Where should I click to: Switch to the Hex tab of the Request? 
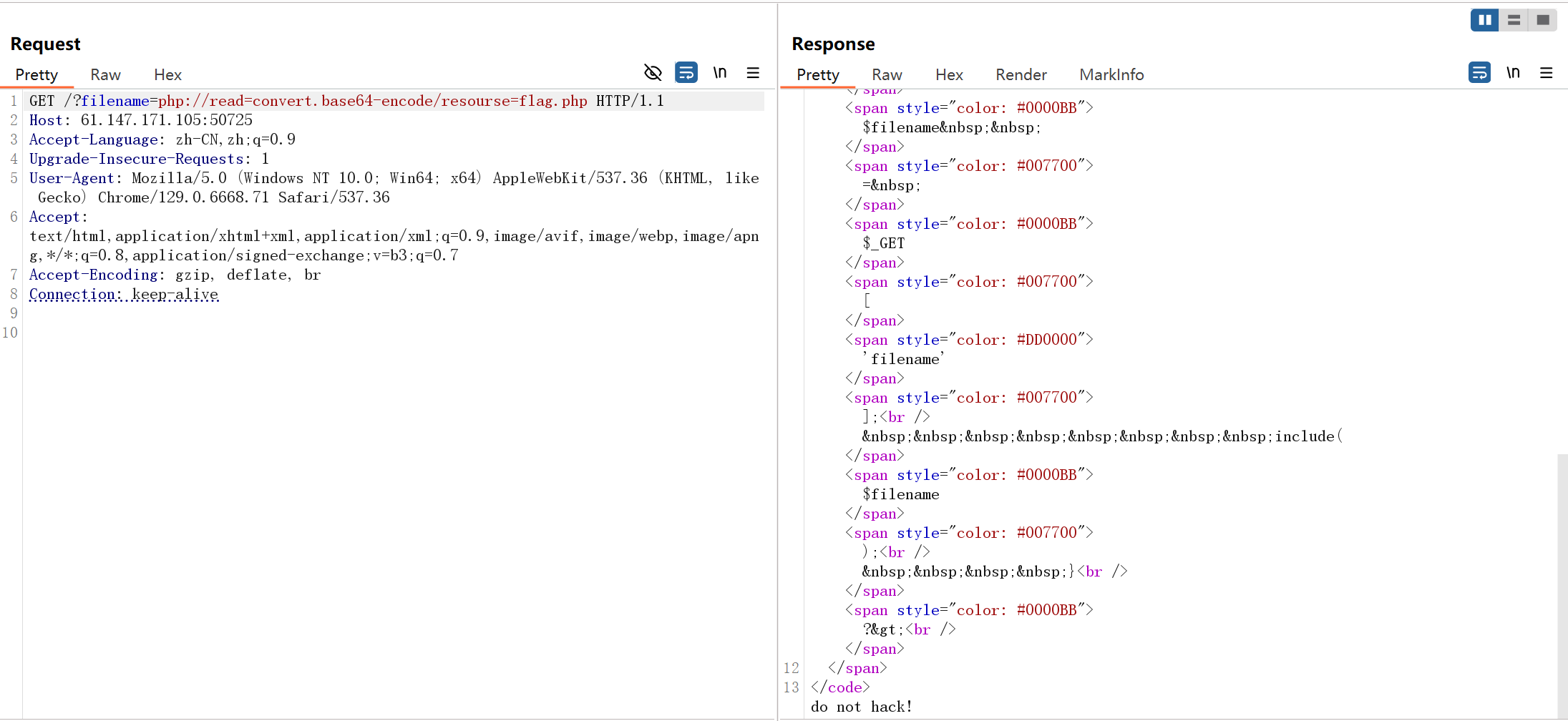167,74
